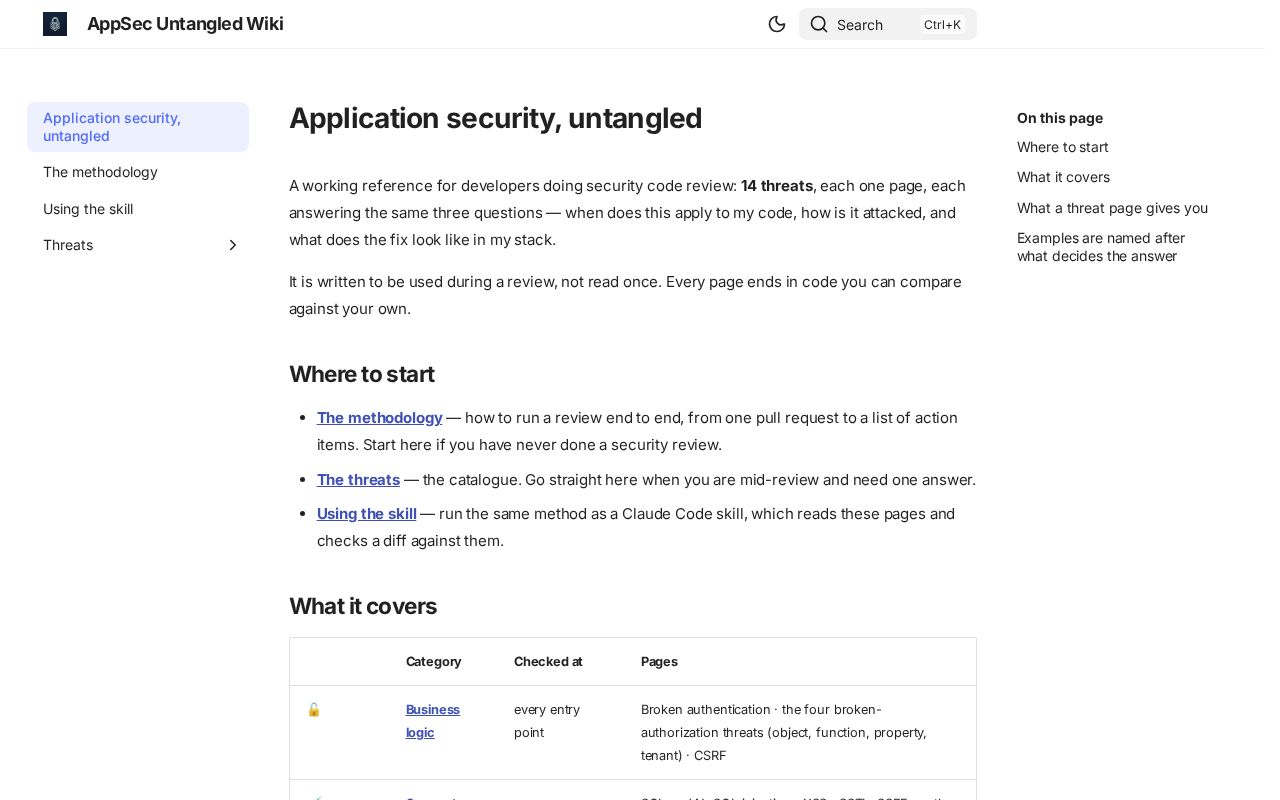Click the 'every entry point' table cell
The width and height of the screenshot is (1280, 800).
[547, 721]
